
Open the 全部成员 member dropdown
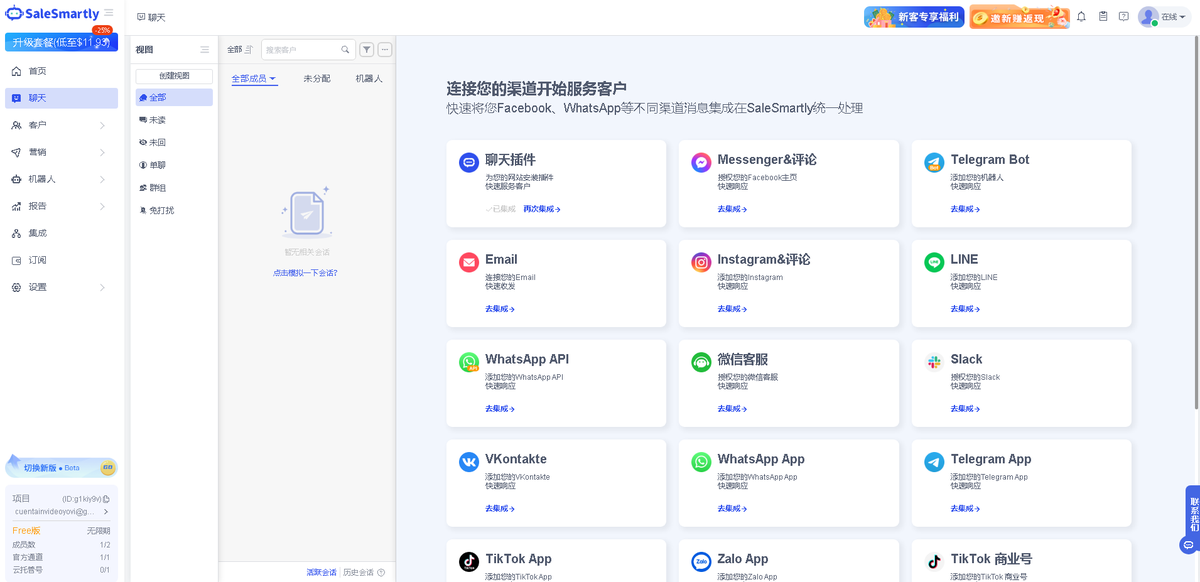pyautogui.click(x=254, y=78)
